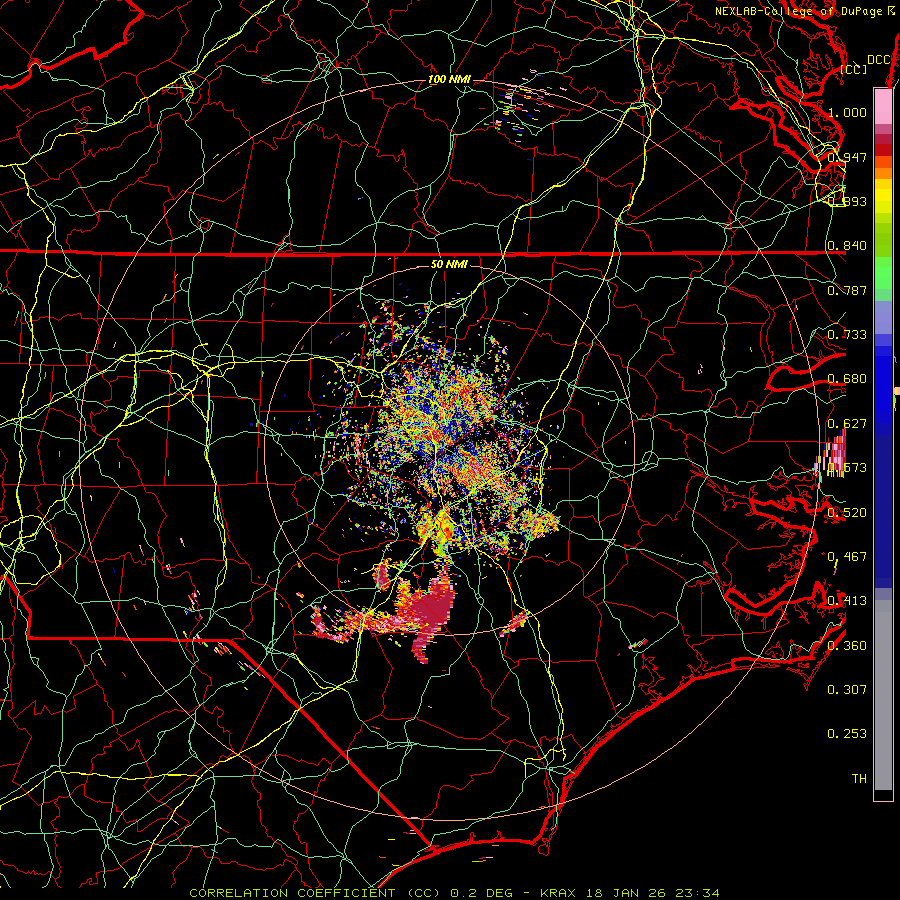The width and height of the screenshot is (900, 900).
Task: Select the 0.680 scale value
Action: [847, 378]
